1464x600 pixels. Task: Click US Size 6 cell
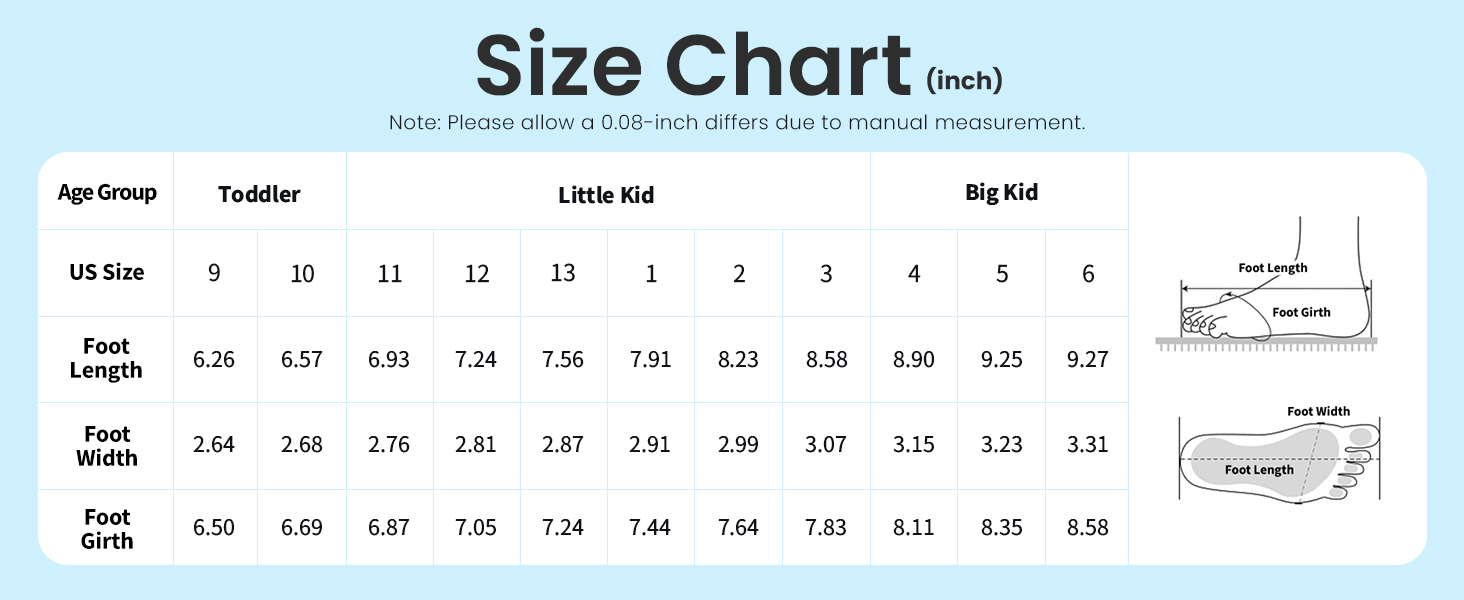click(1088, 273)
